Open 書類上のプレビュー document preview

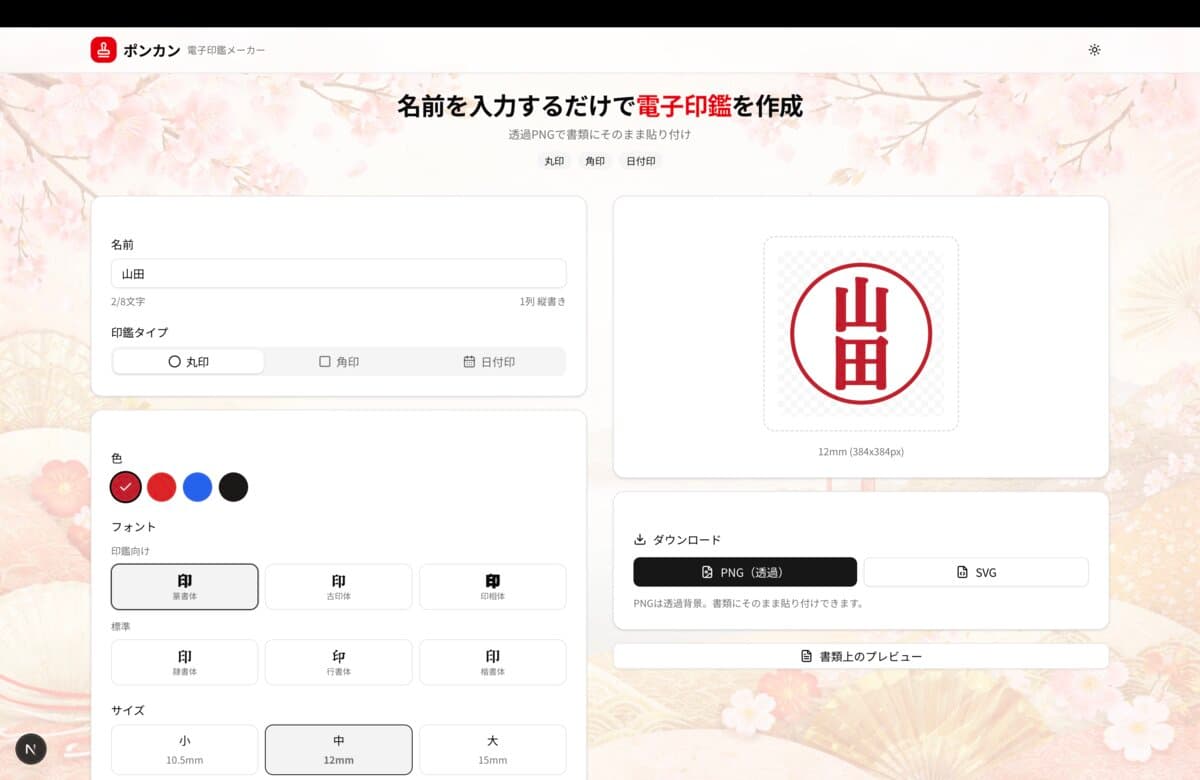point(860,656)
